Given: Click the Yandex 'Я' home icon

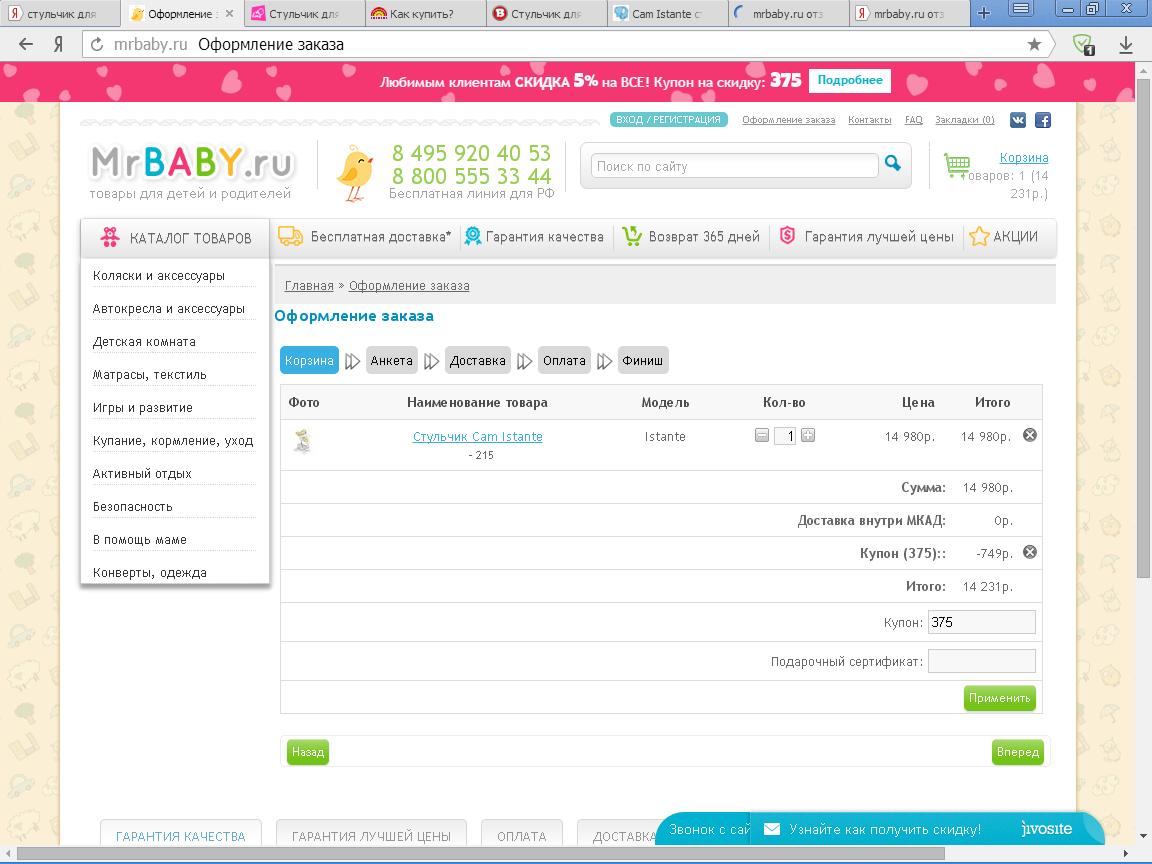Looking at the screenshot, I should (x=59, y=45).
